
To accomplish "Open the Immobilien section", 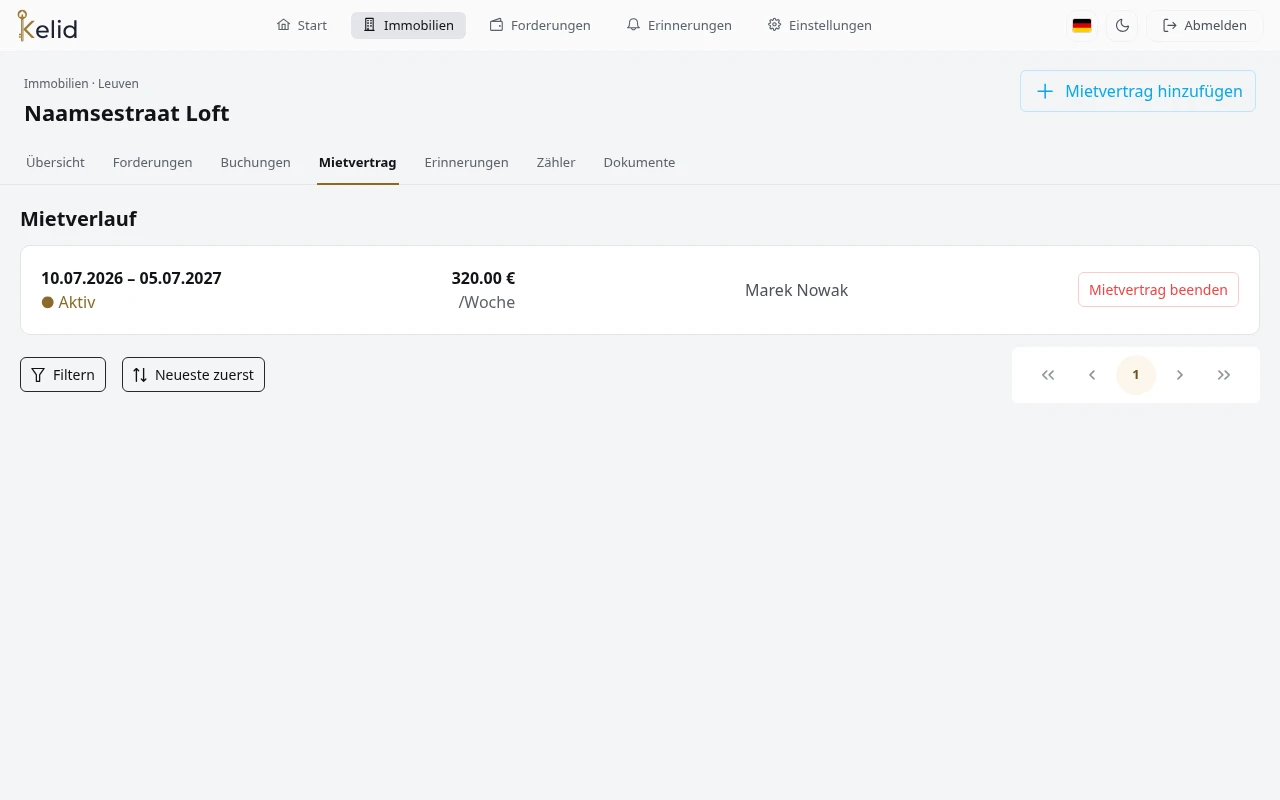I will (x=408, y=26).
